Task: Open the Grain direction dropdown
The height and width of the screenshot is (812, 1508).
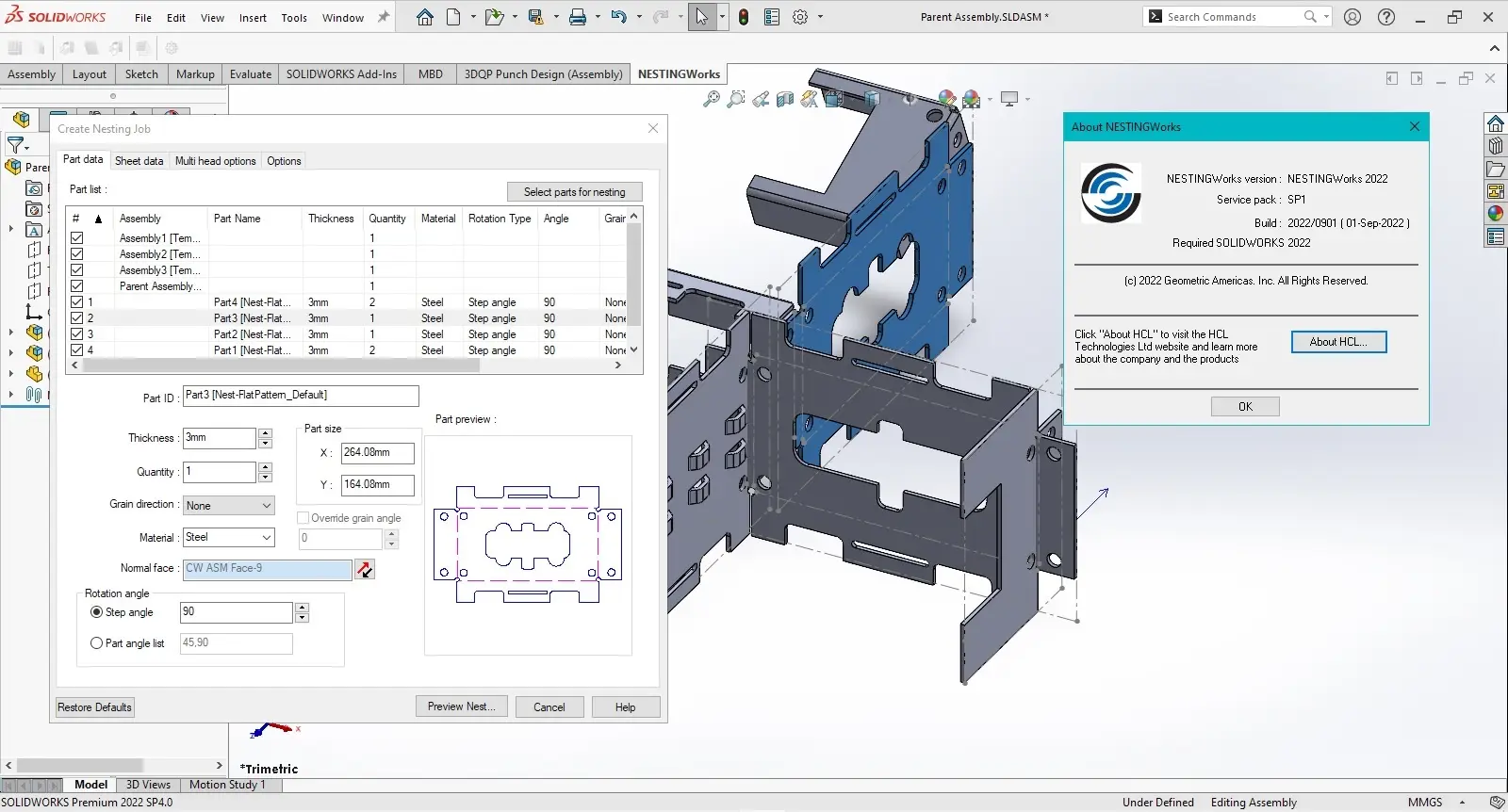Action: click(x=229, y=506)
